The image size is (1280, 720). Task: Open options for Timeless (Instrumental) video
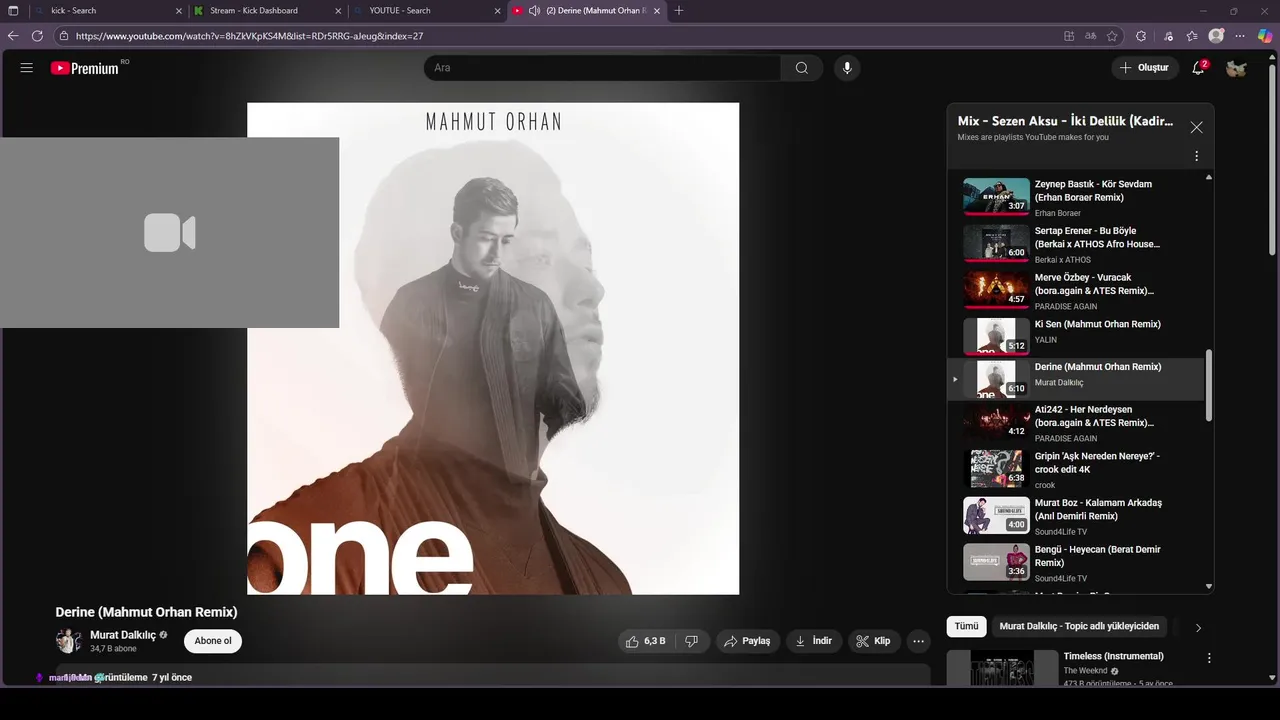1209,658
